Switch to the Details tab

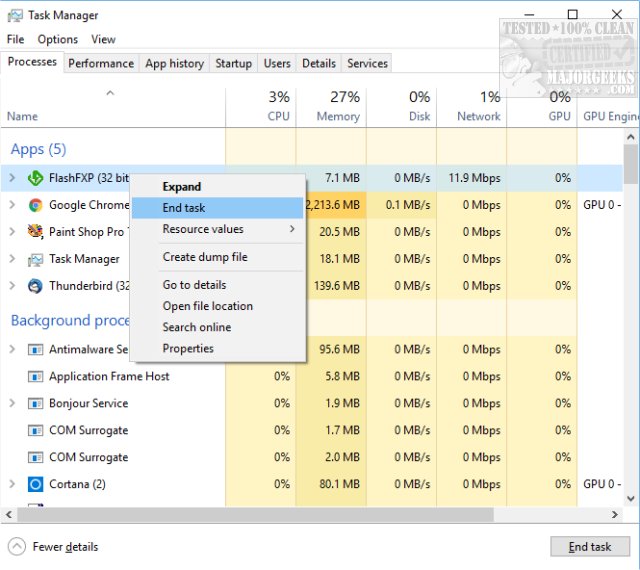coord(319,64)
